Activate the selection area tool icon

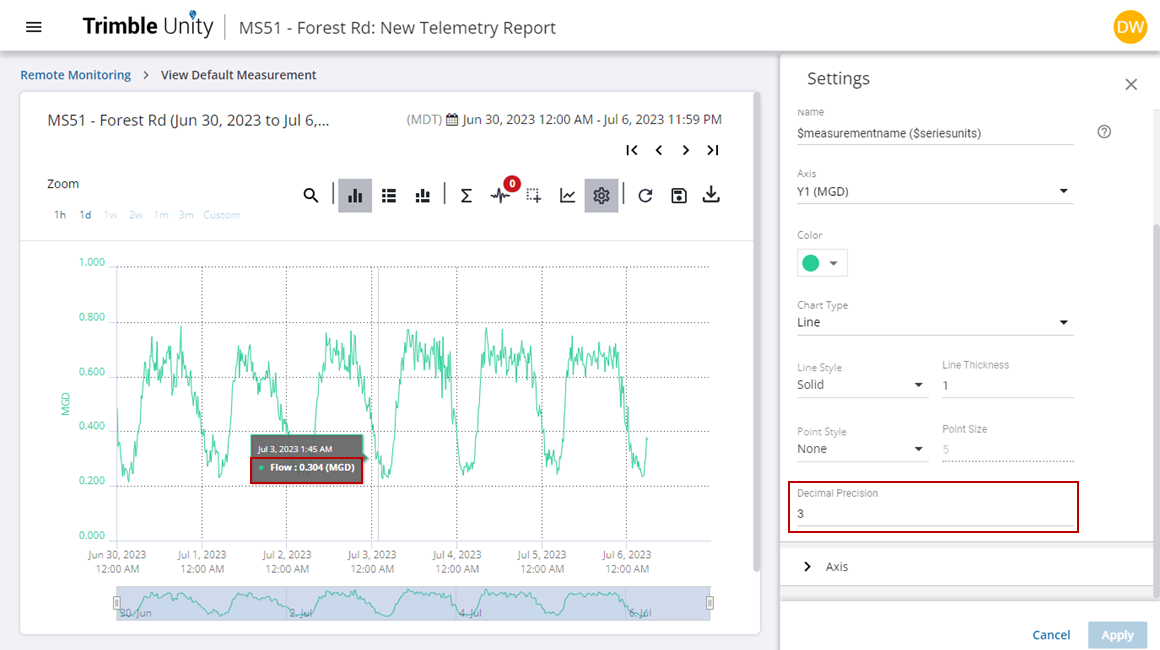534,196
